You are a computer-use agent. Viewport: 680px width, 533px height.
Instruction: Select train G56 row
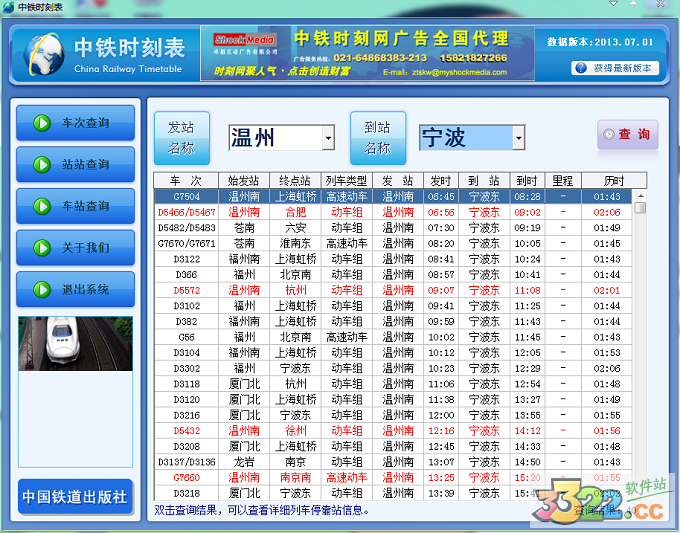pos(393,337)
